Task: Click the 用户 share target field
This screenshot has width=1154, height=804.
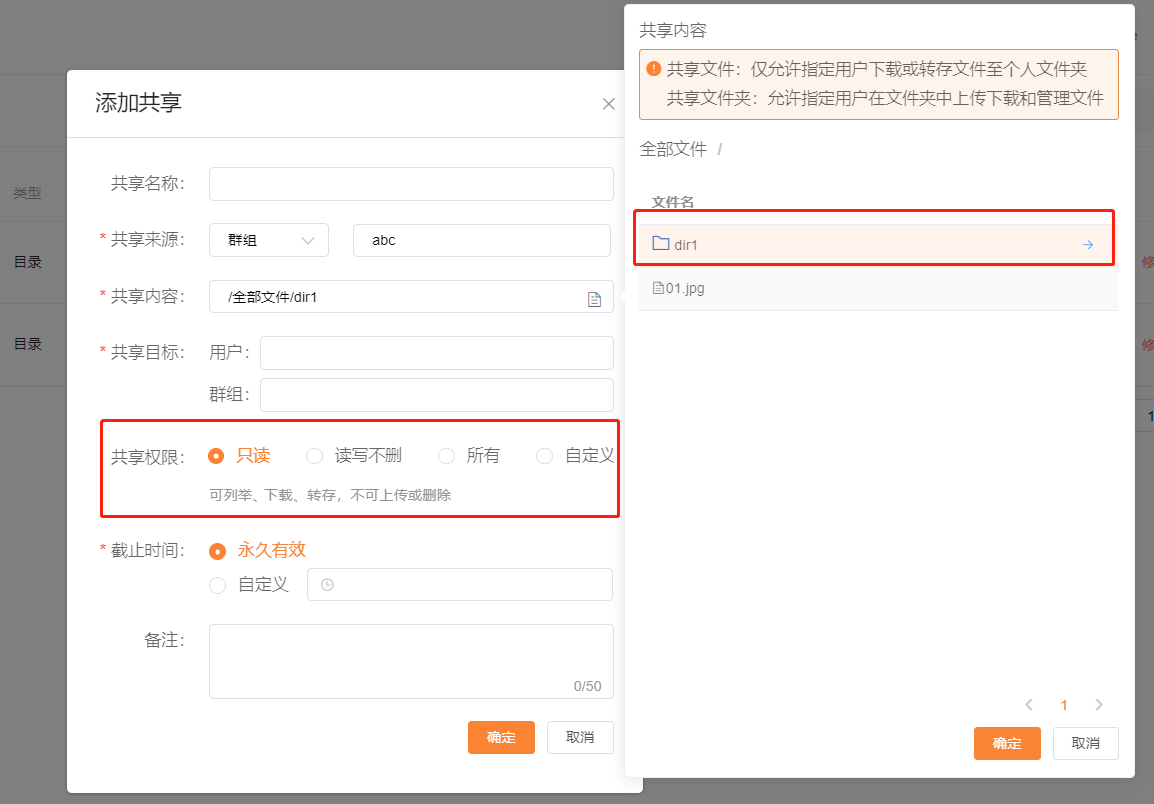Action: tap(437, 353)
